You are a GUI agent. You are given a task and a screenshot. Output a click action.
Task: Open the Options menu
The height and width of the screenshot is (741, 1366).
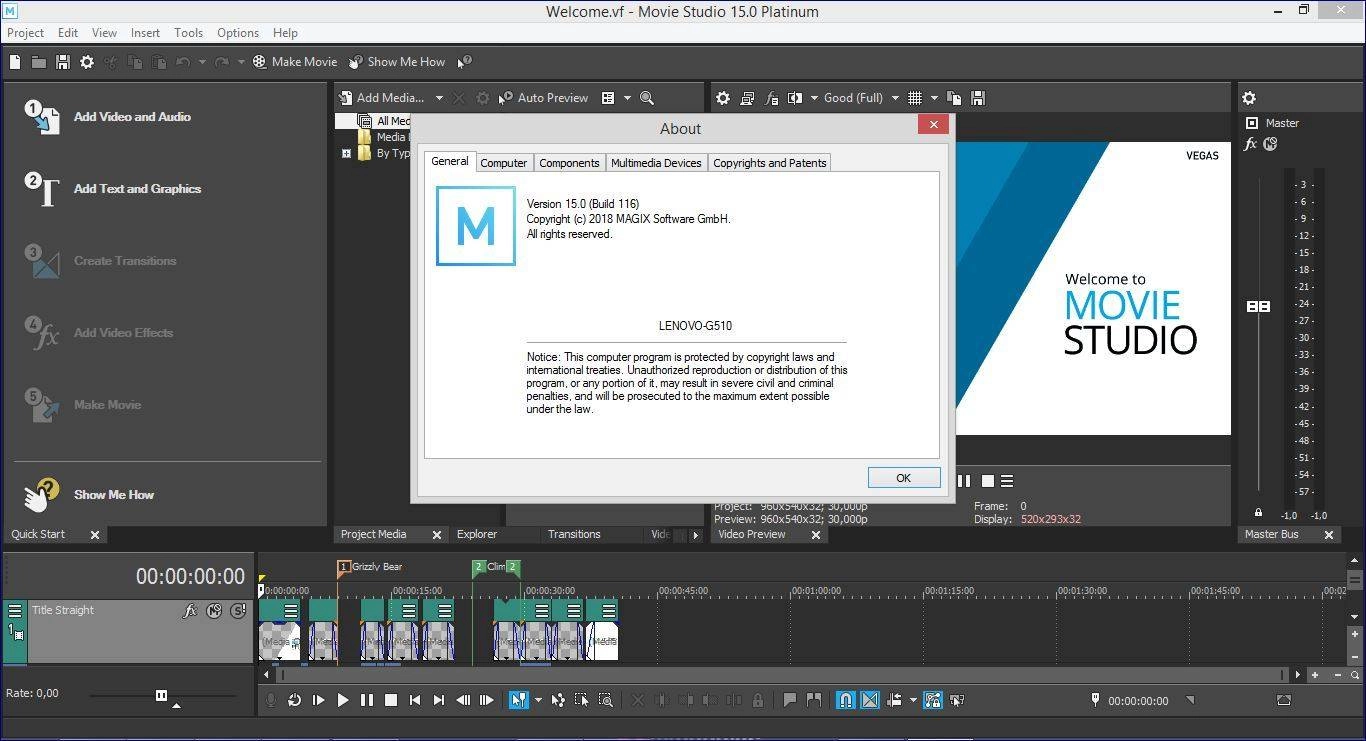238,33
